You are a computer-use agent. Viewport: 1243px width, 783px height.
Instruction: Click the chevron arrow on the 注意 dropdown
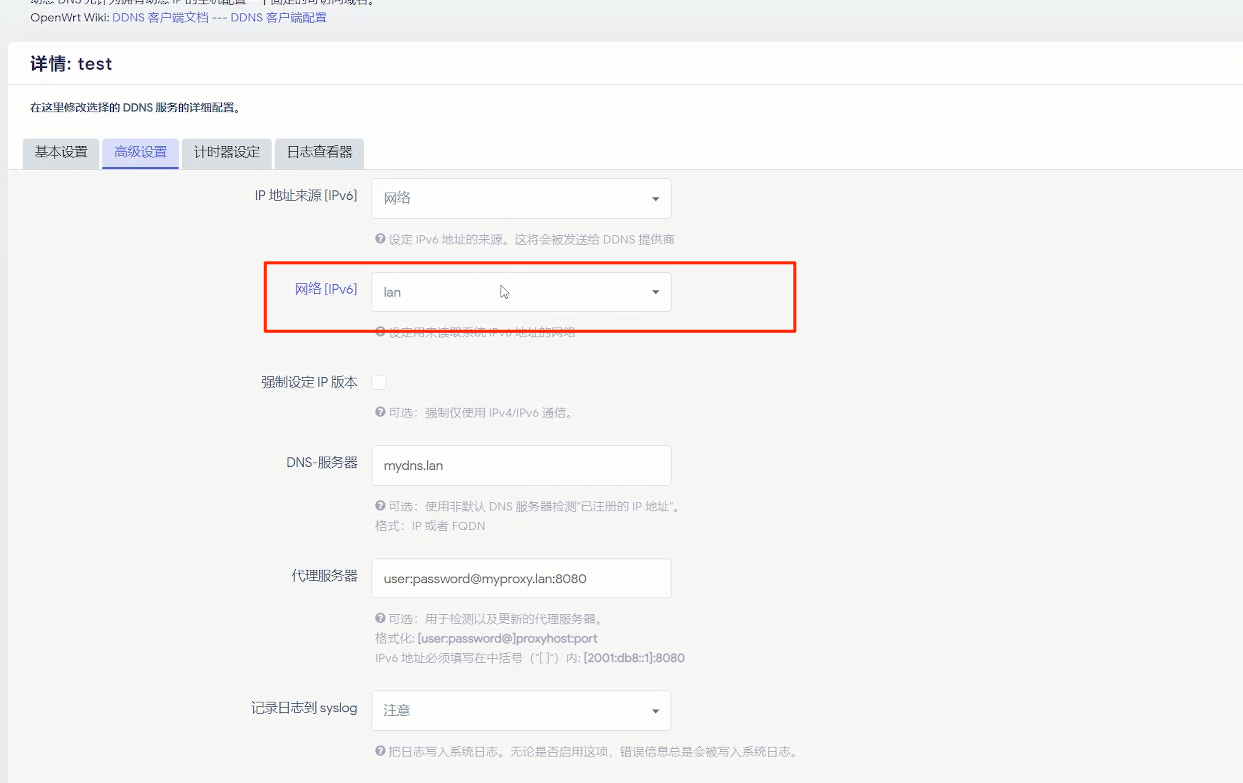point(657,709)
